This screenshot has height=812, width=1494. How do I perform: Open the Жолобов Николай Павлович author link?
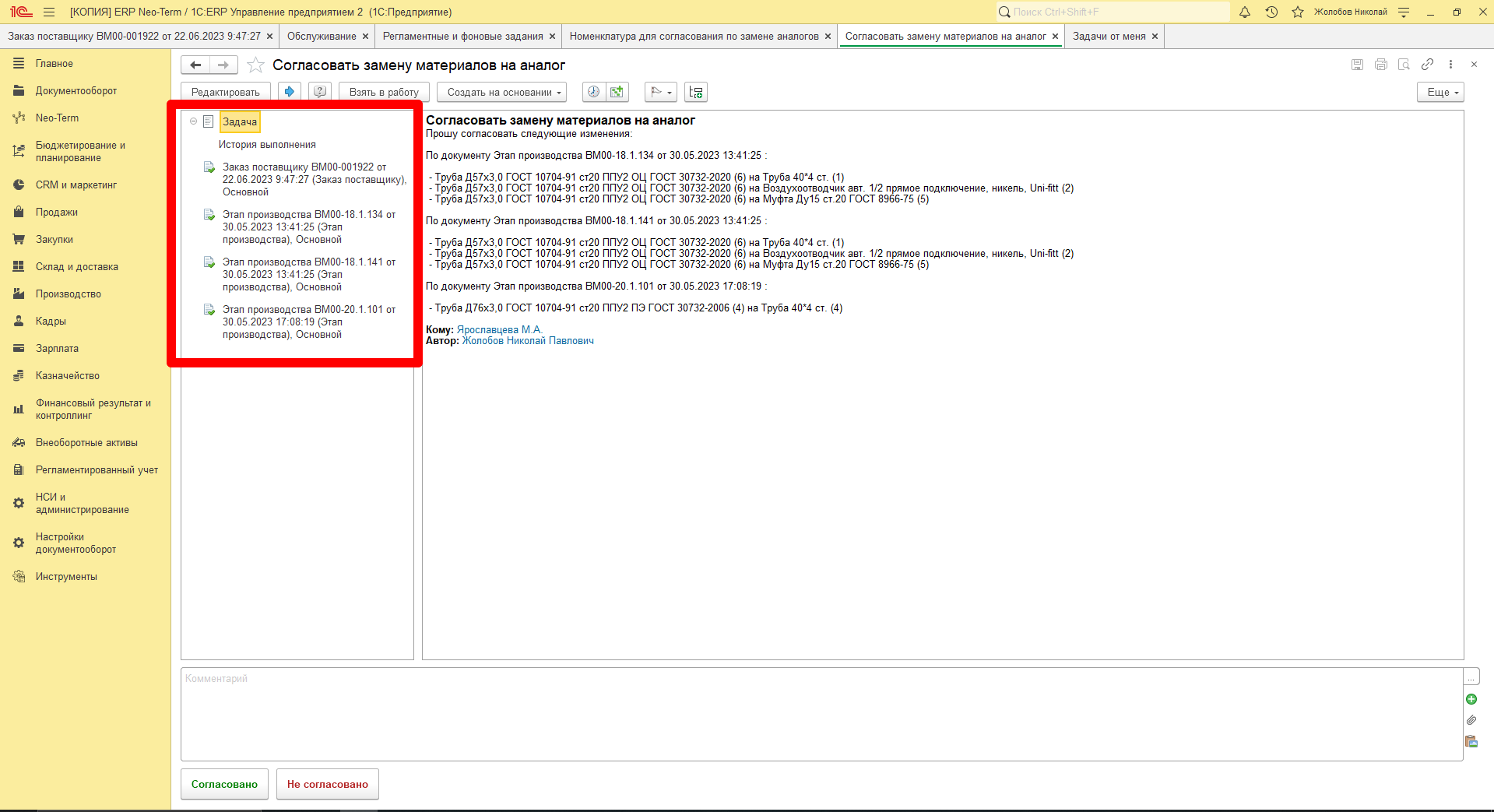tap(528, 341)
